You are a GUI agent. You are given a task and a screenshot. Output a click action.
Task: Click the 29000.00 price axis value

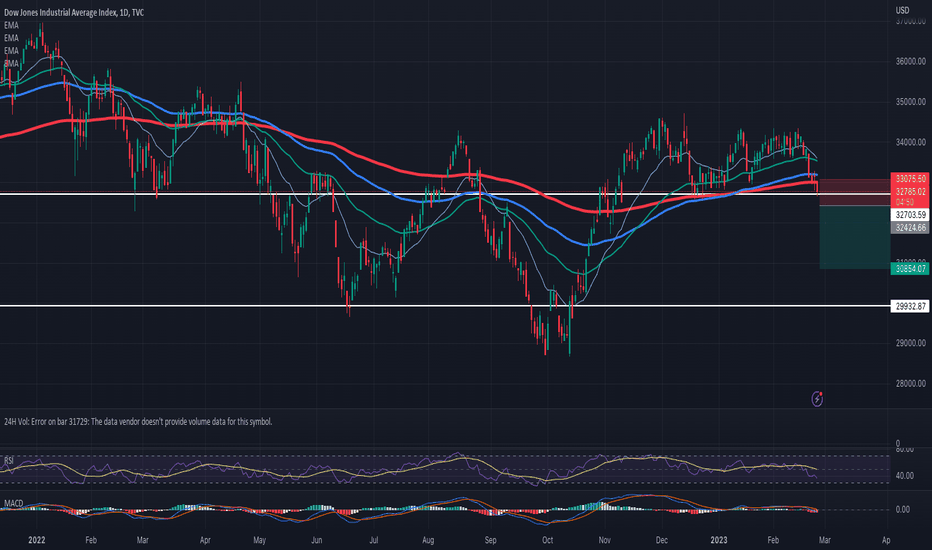point(911,343)
